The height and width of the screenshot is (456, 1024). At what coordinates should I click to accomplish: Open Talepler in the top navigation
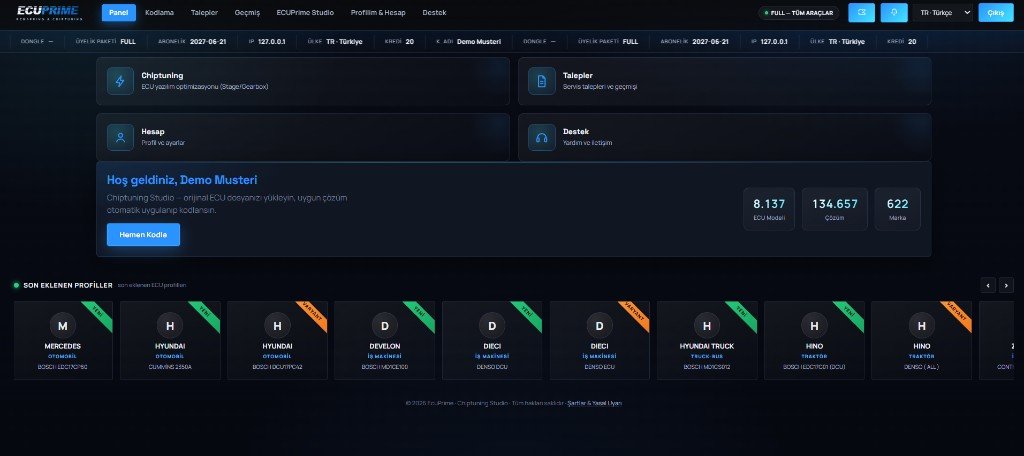[x=204, y=12]
